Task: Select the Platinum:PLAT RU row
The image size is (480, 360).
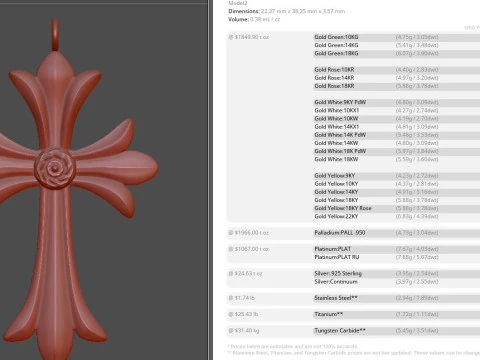Action: coord(397,257)
